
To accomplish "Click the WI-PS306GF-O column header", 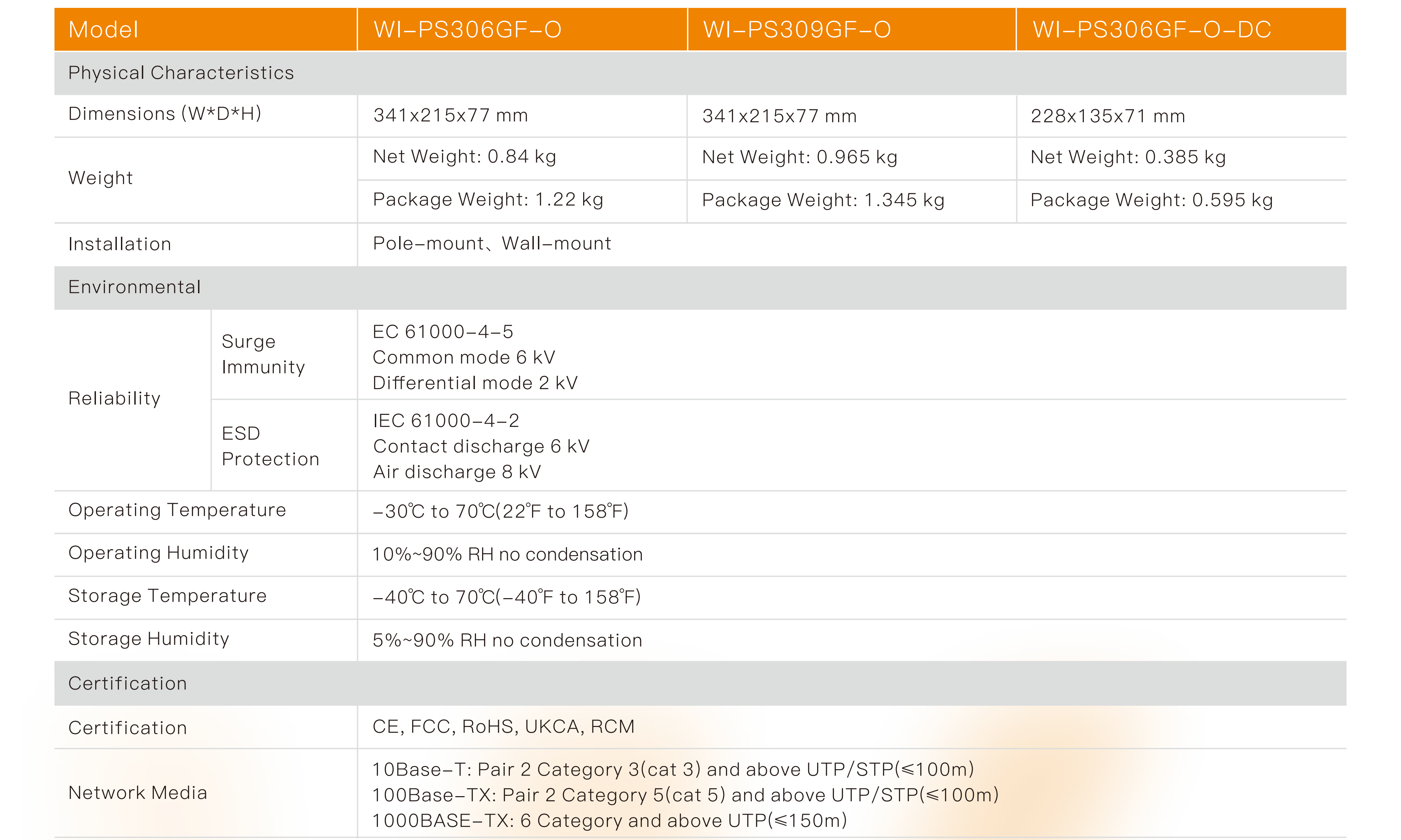I will point(467,29).
